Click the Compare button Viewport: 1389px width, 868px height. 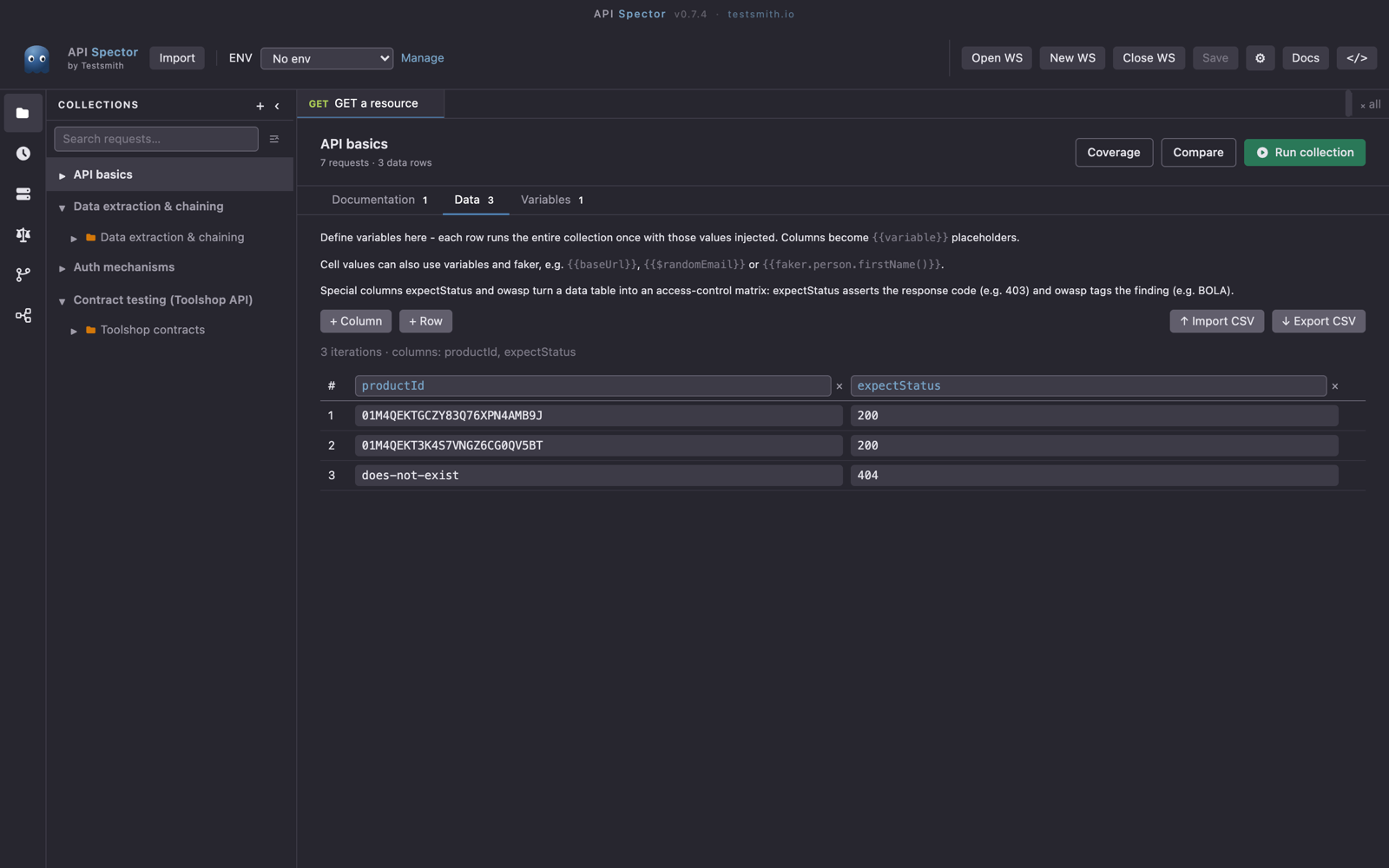[1198, 153]
